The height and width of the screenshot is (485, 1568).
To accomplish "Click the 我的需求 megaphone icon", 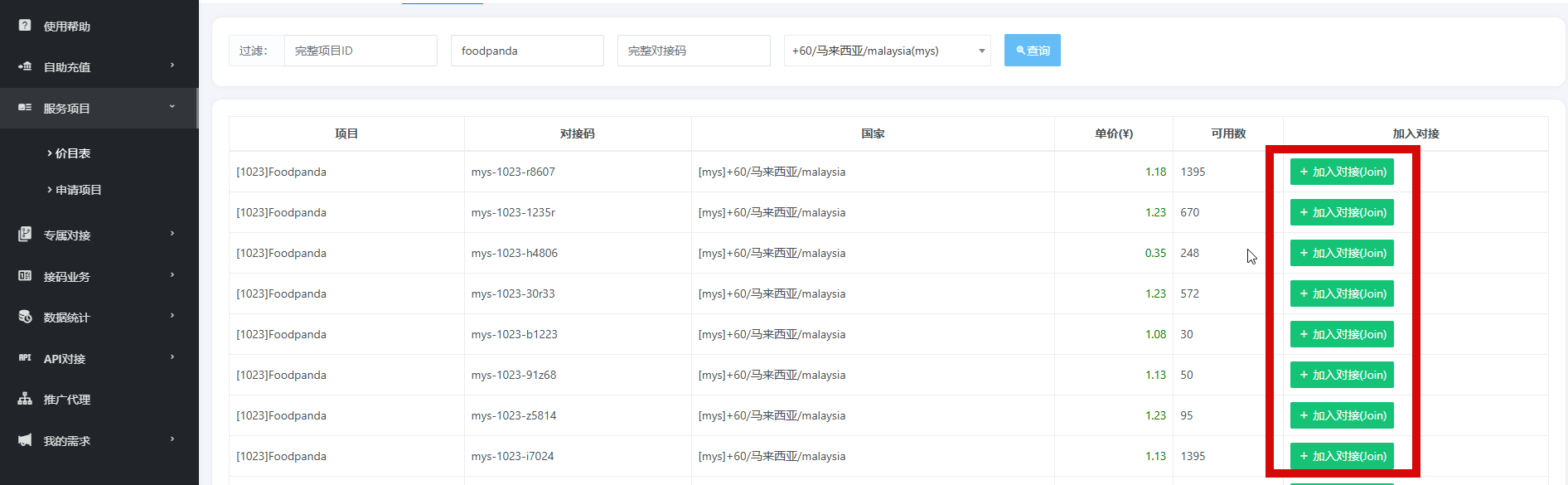I will click(25, 440).
